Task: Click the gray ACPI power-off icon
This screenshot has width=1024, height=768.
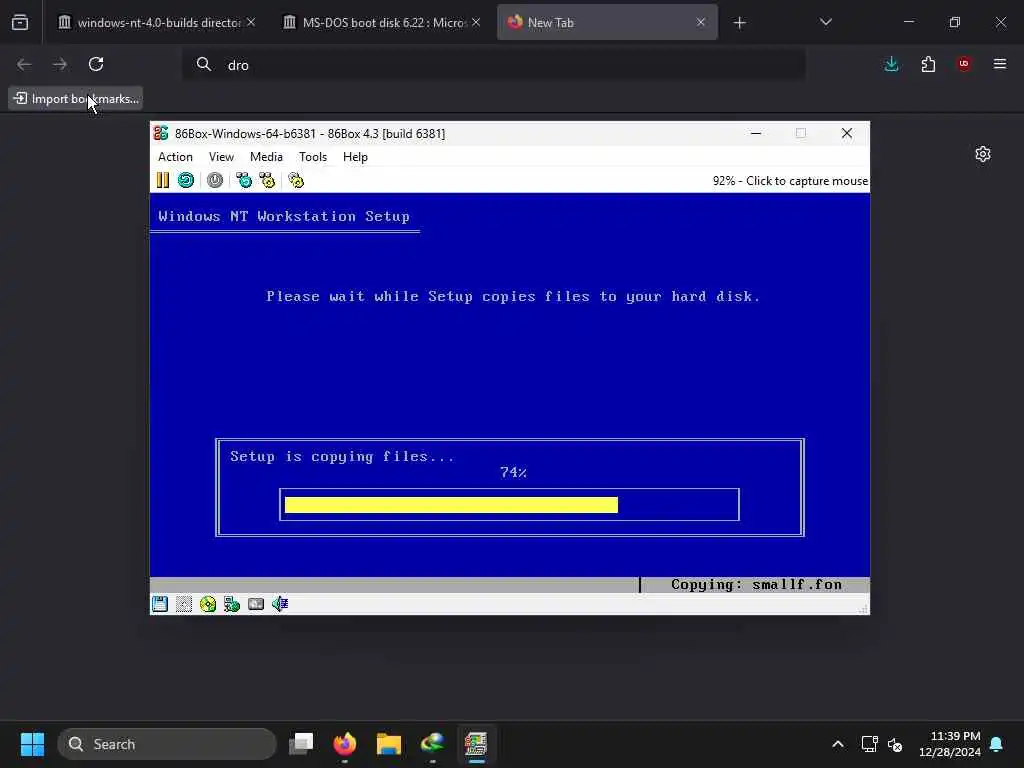Action: (215, 180)
